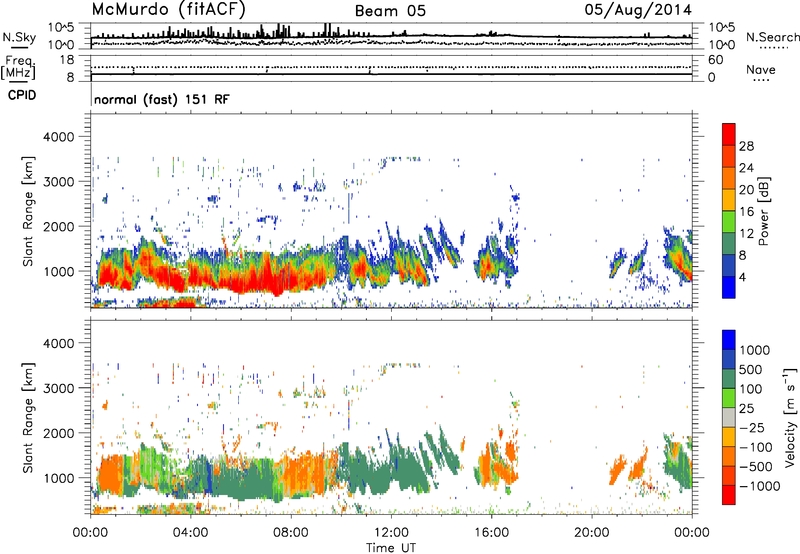Click the 100 label on velocity colorbar
The width and height of the screenshot is (800, 554).
[751, 389]
